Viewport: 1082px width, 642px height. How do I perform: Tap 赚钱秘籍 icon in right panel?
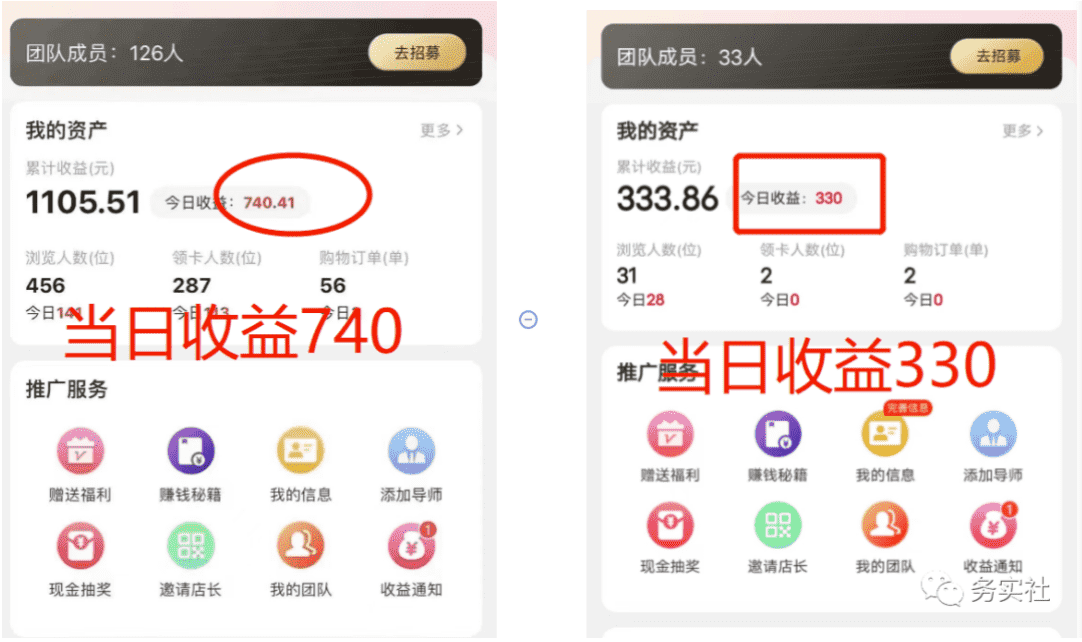778,434
